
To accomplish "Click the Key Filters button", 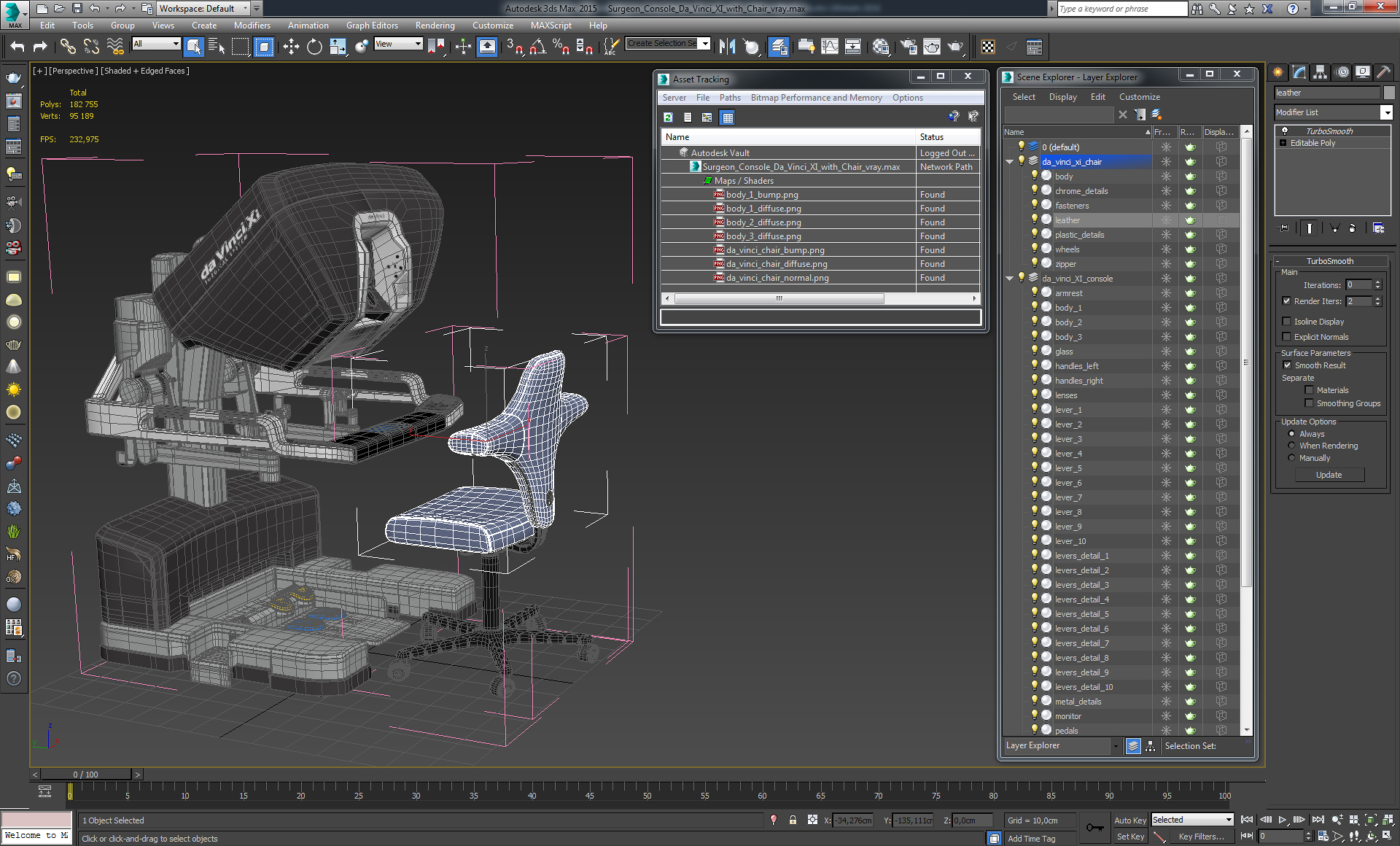I will click(1201, 837).
